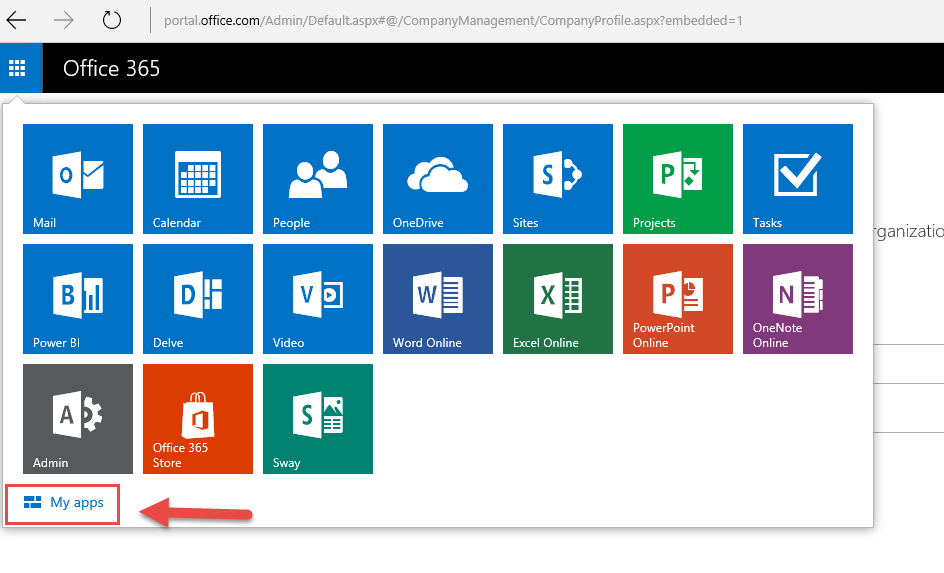Open the Projects app tile
The width and height of the screenshot is (944, 573).
point(678,179)
